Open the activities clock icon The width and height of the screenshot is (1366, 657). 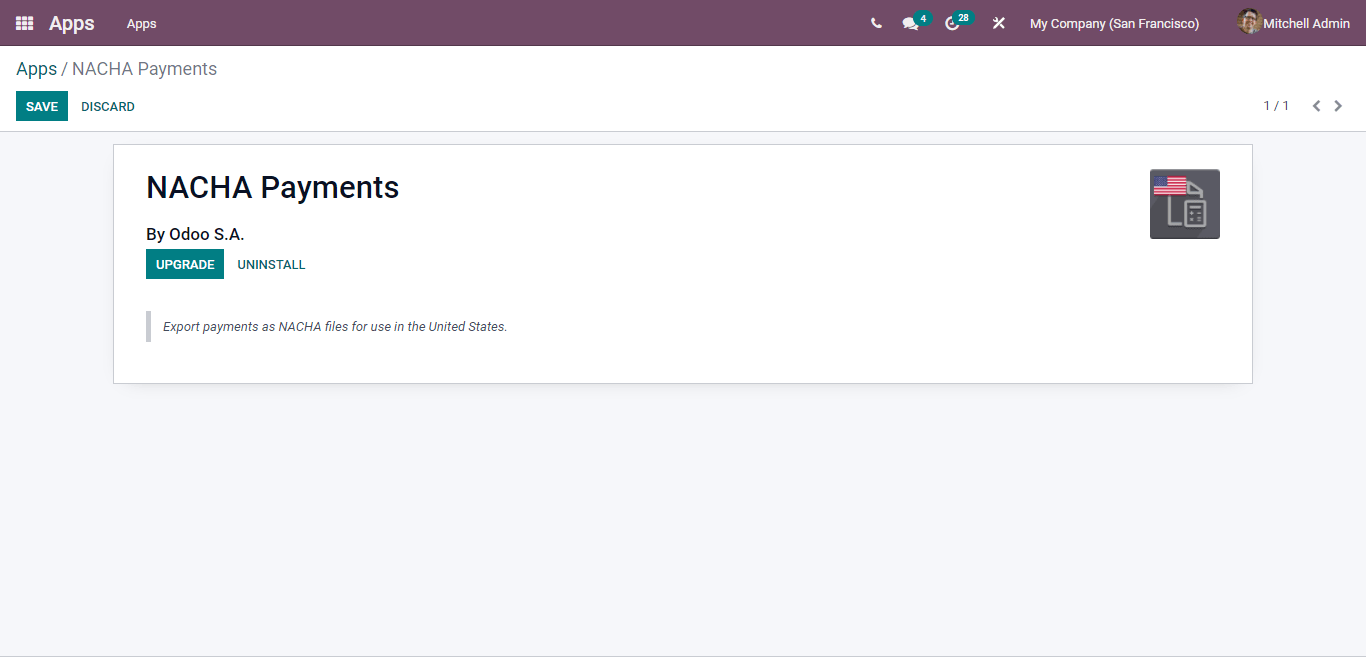tap(952, 23)
